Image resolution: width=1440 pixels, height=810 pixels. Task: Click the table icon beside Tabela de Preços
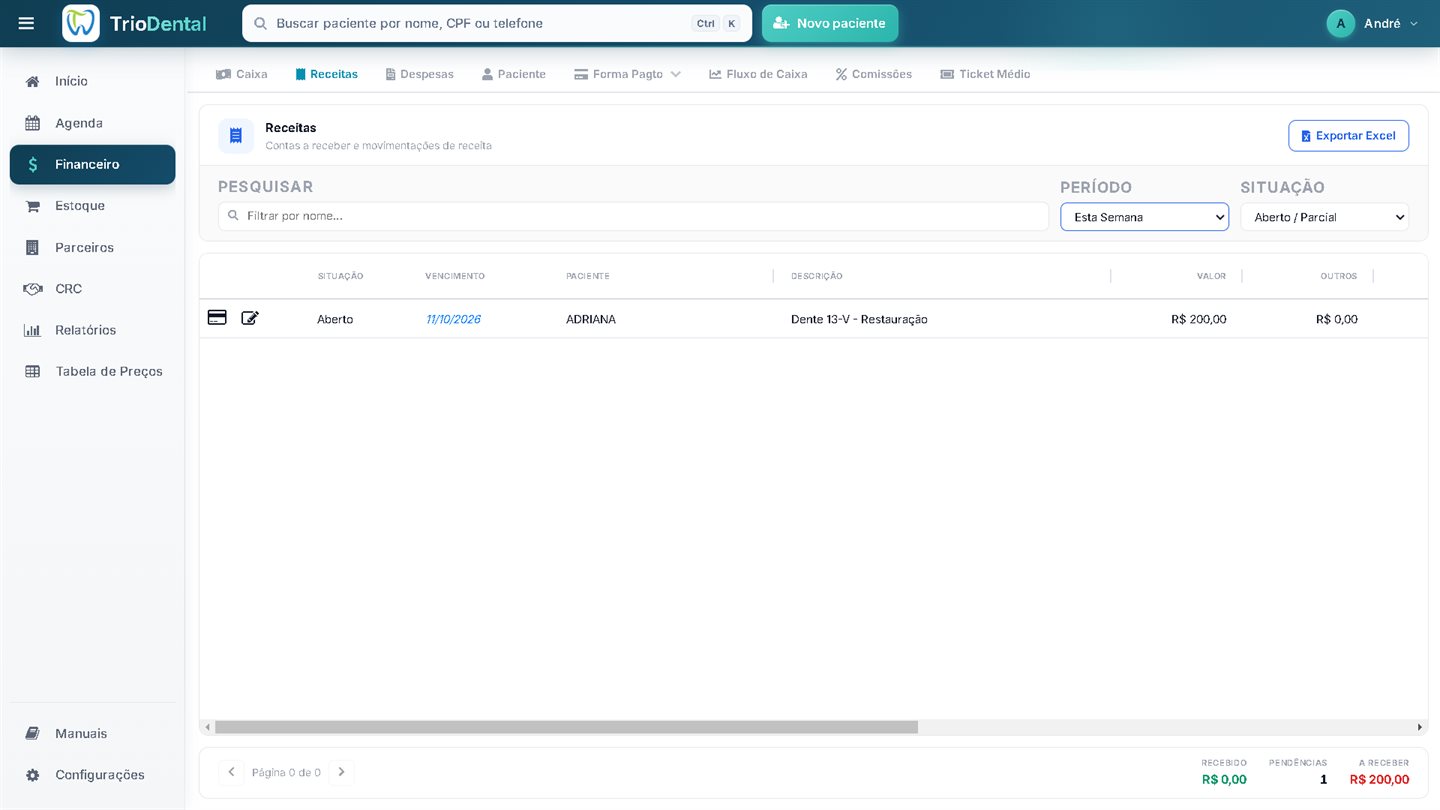[x=33, y=371]
